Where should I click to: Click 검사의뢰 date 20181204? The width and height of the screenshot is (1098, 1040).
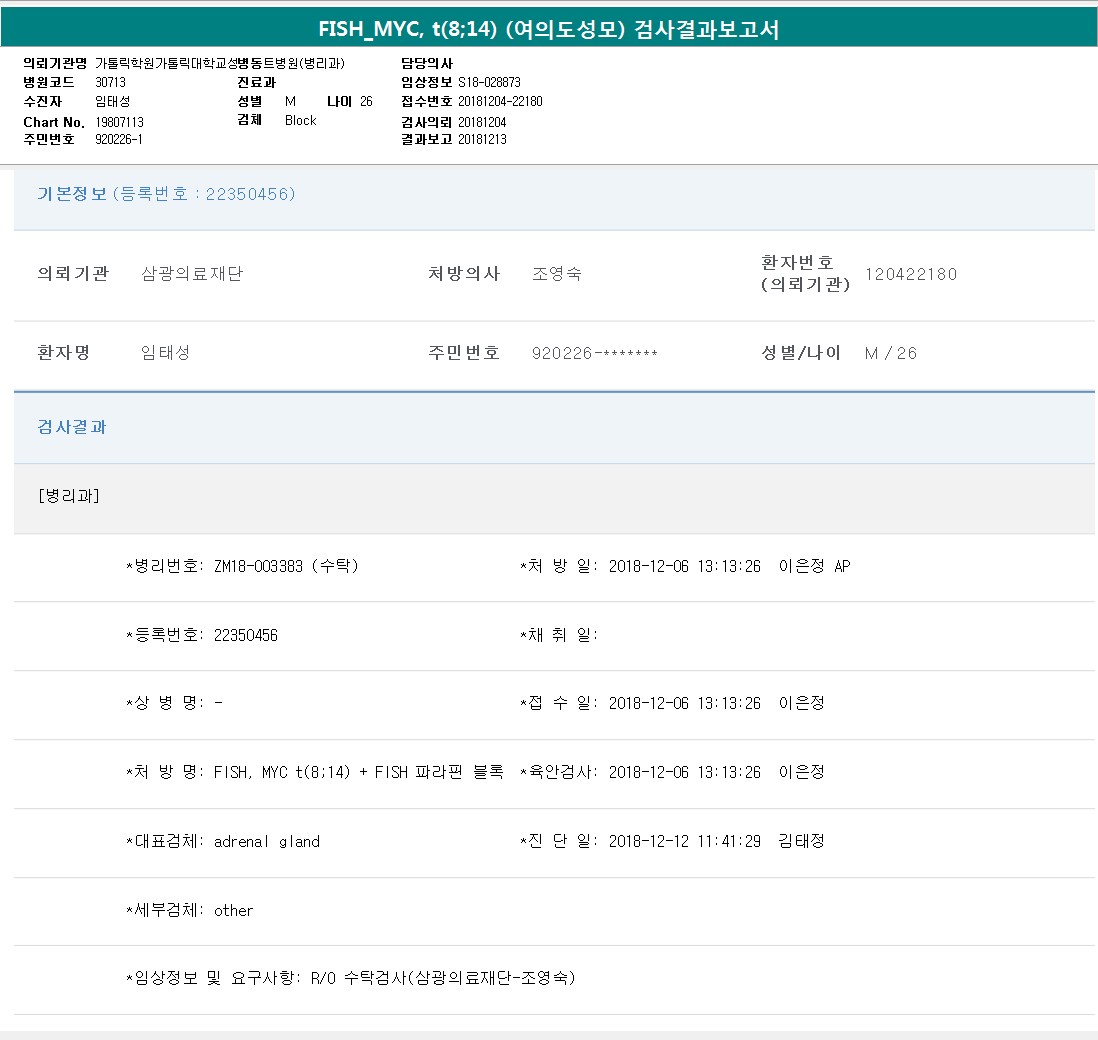(x=482, y=123)
